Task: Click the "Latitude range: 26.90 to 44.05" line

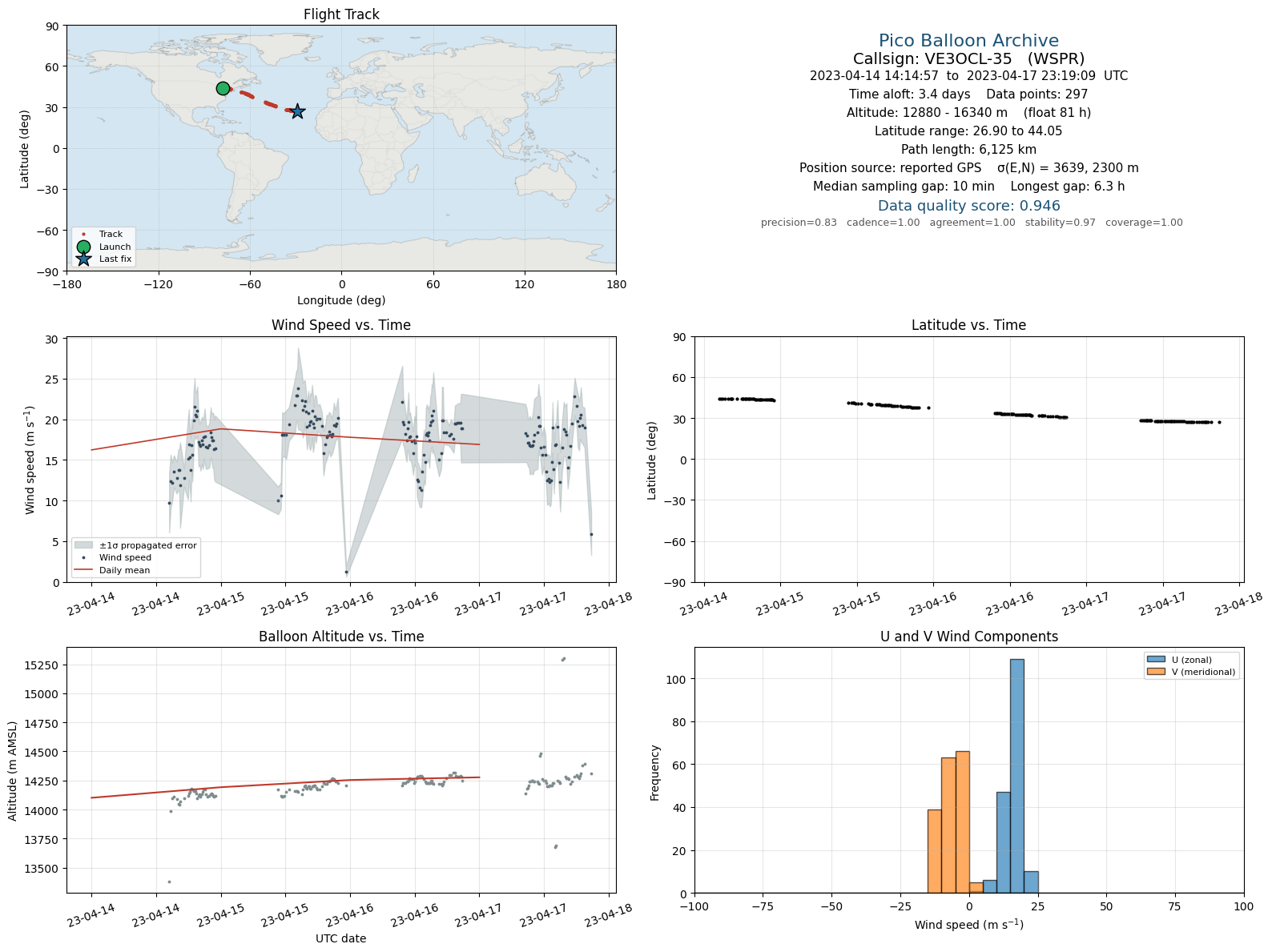Action: 968,131
